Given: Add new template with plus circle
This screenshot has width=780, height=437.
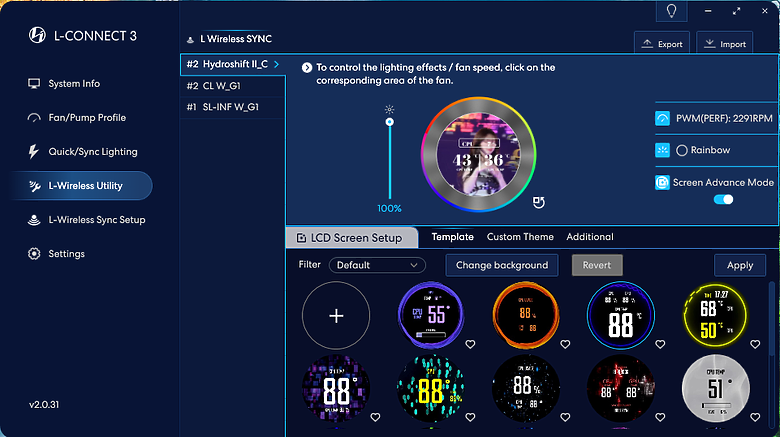Looking at the screenshot, I should (336, 316).
